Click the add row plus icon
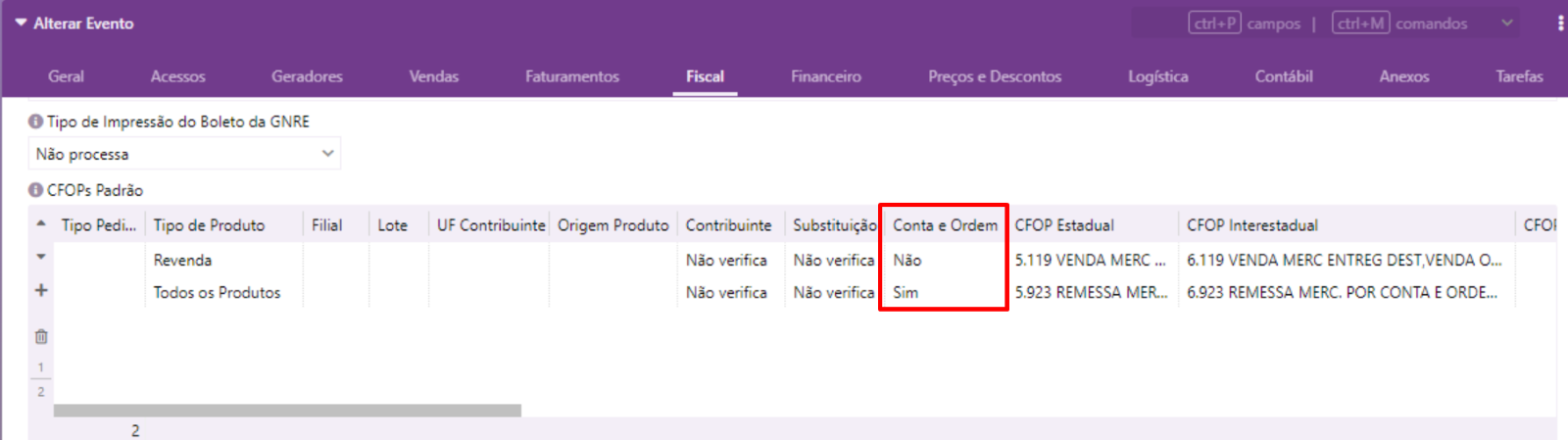Image resolution: width=1568 pixels, height=440 pixels. tap(41, 290)
